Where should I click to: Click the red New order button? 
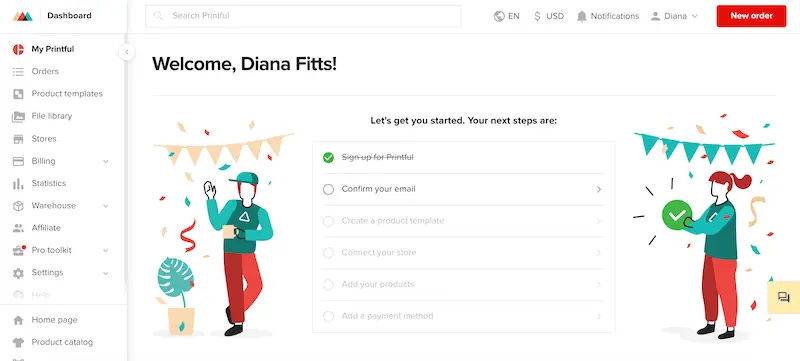point(751,16)
